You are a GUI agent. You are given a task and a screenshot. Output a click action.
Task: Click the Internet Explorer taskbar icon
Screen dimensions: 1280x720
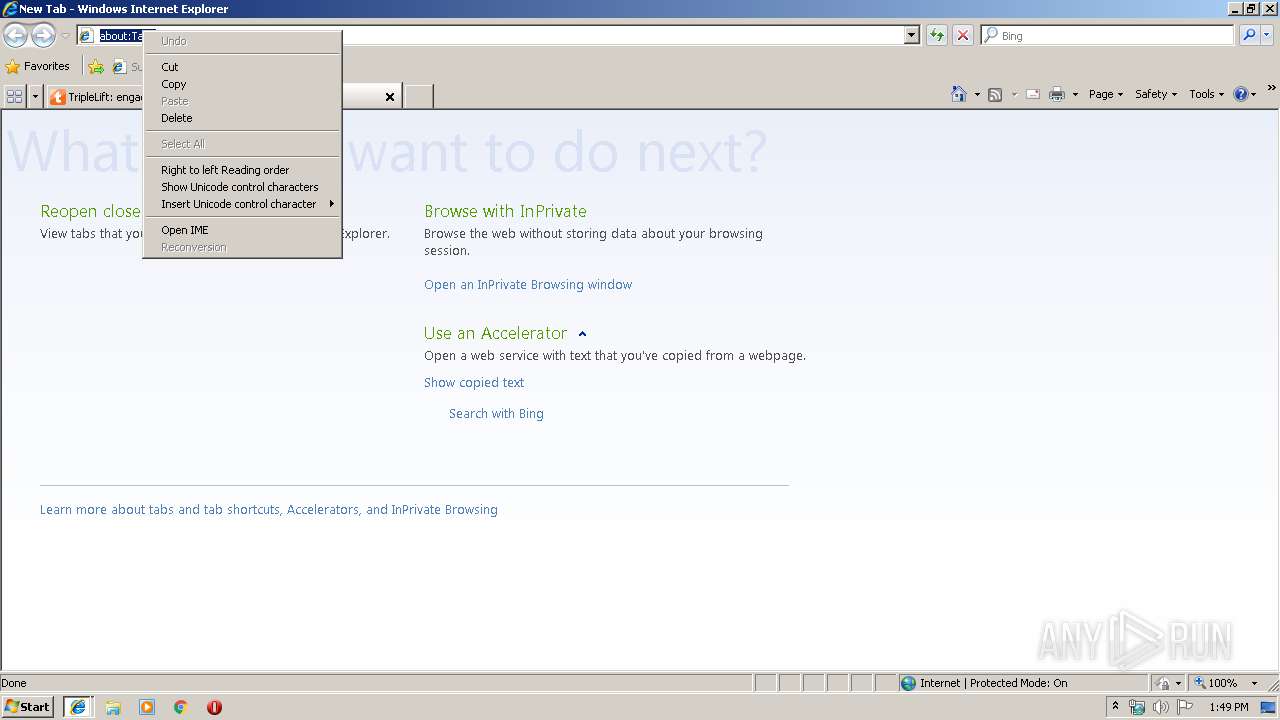[78, 707]
